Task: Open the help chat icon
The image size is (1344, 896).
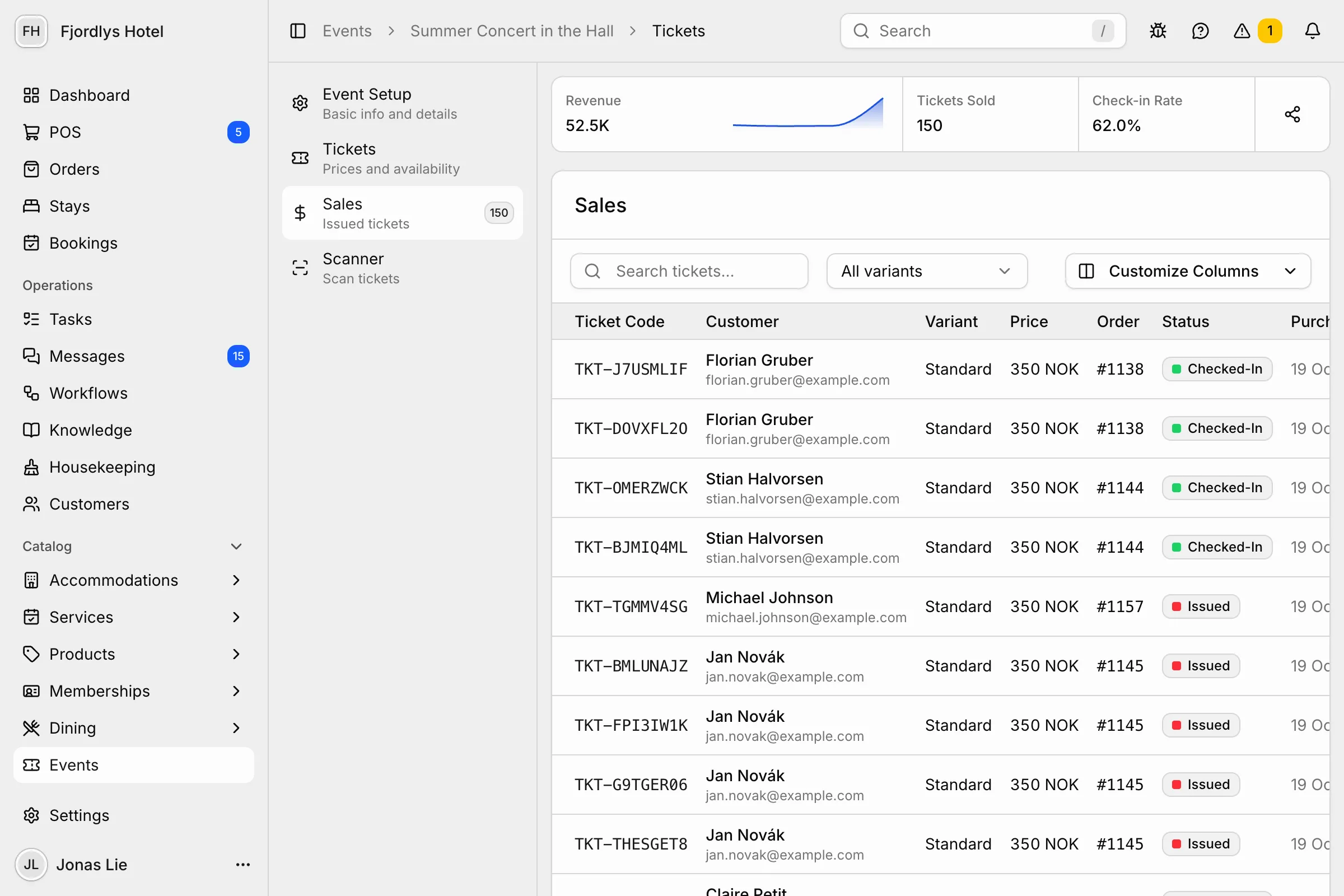Action: (1200, 31)
